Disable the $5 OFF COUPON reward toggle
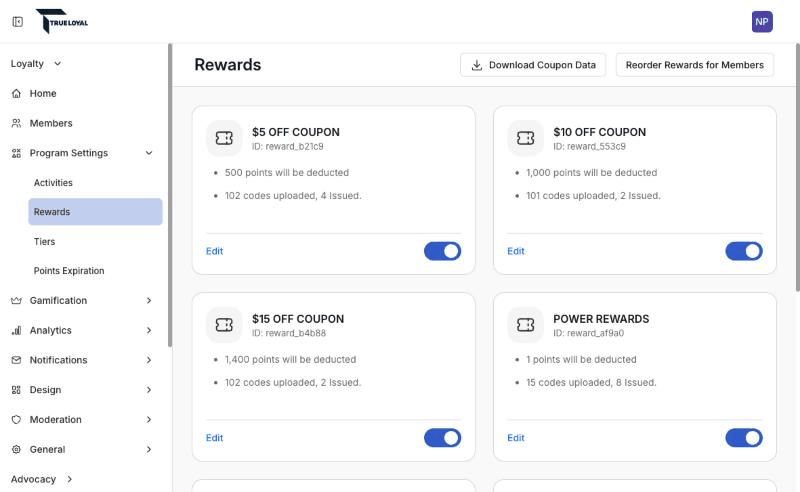800x492 pixels. [442, 251]
